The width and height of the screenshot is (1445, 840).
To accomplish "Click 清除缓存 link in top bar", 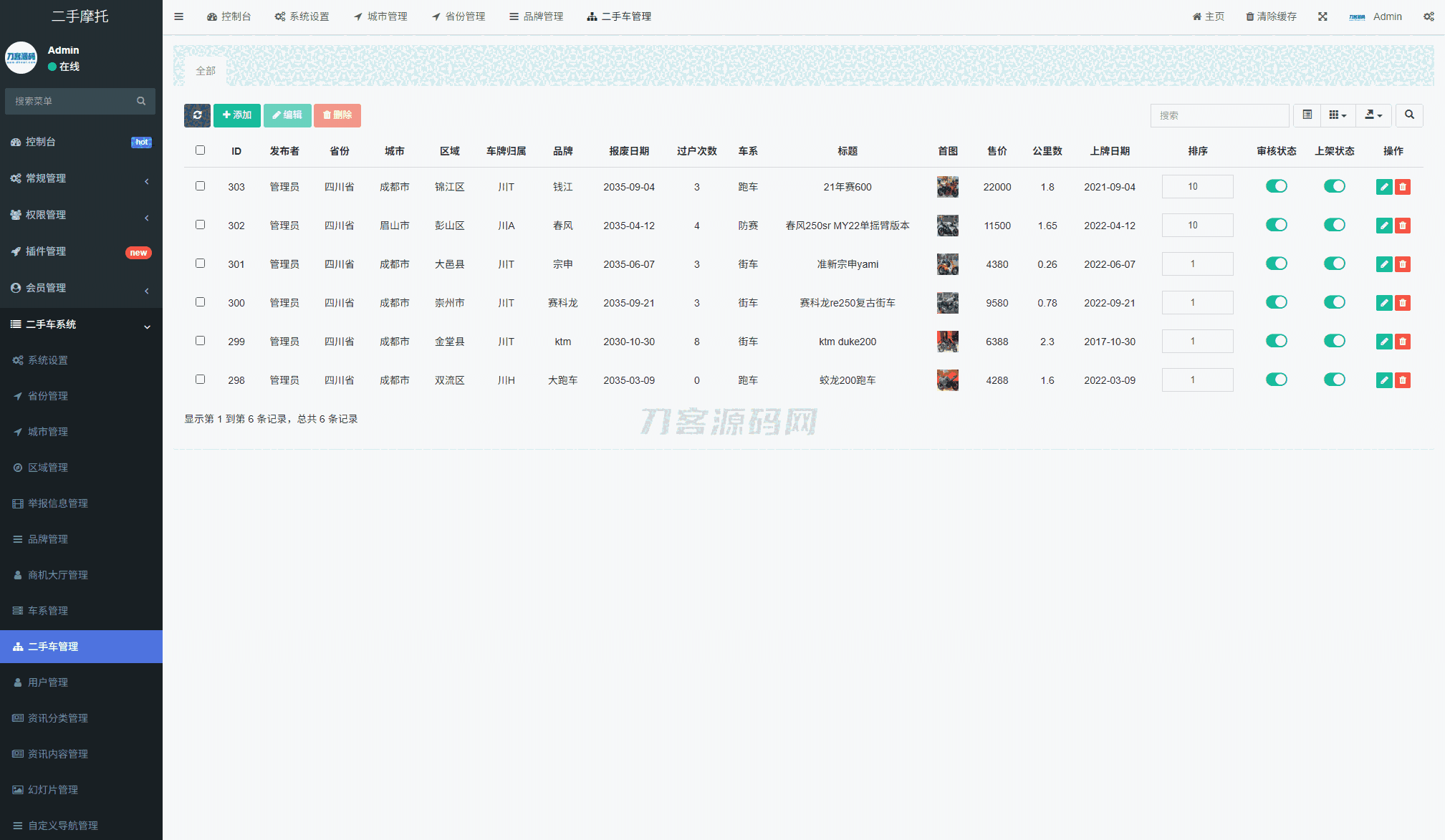I will [x=1271, y=16].
